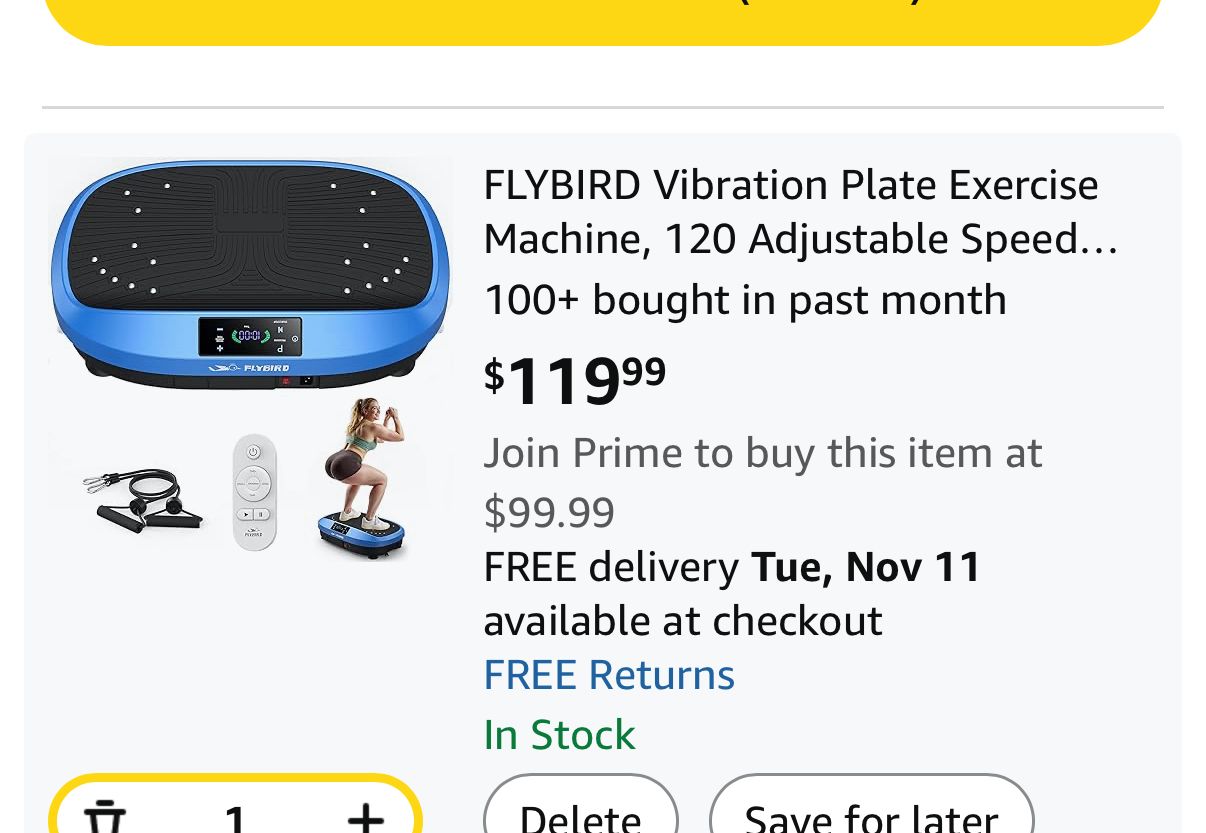1206x833 pixels.
Task: Tap the LCD display on the vibration plate
Action: coord(250,336)
